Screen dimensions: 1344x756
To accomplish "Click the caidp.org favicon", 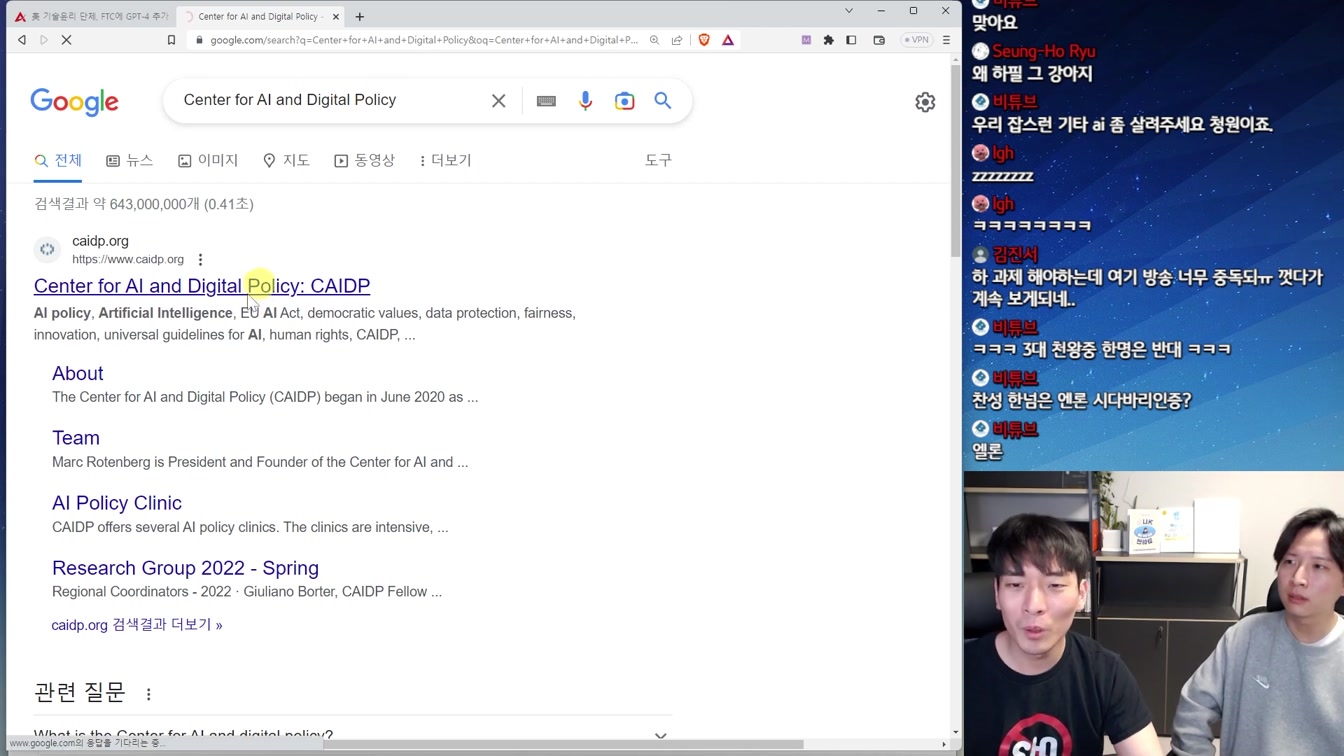I will 47,249.
